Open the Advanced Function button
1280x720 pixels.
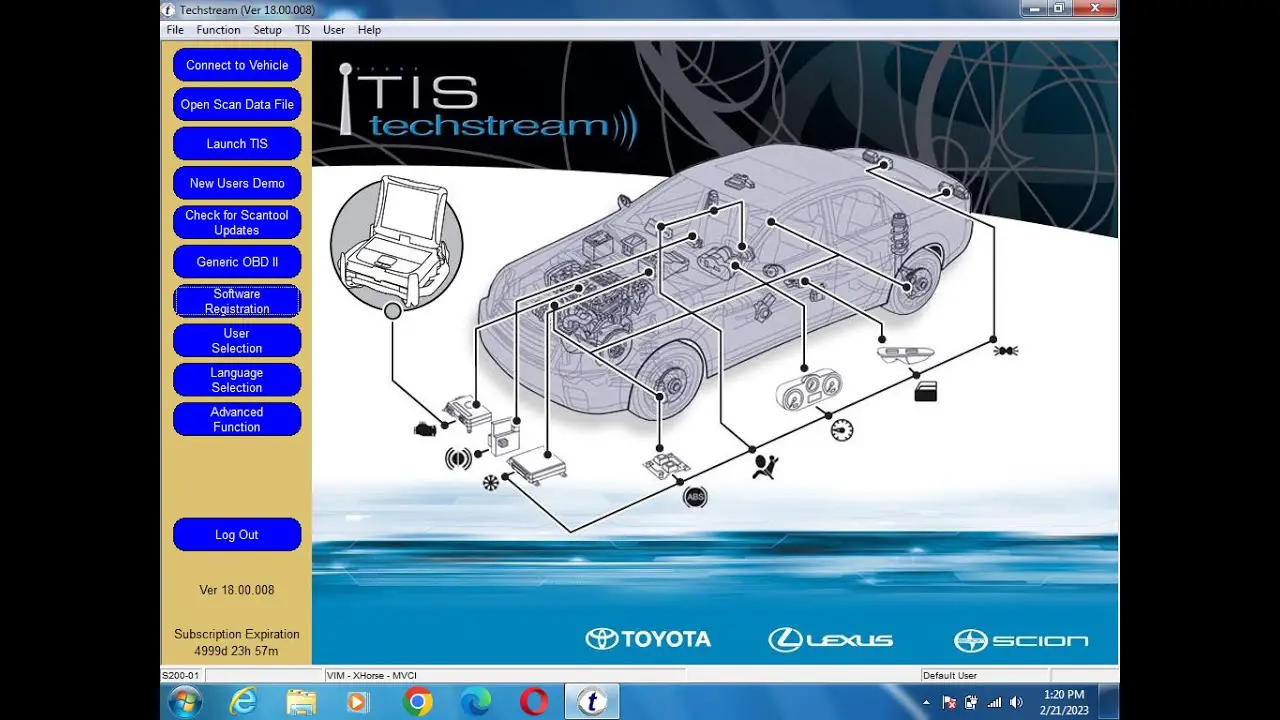click(237, 419)
